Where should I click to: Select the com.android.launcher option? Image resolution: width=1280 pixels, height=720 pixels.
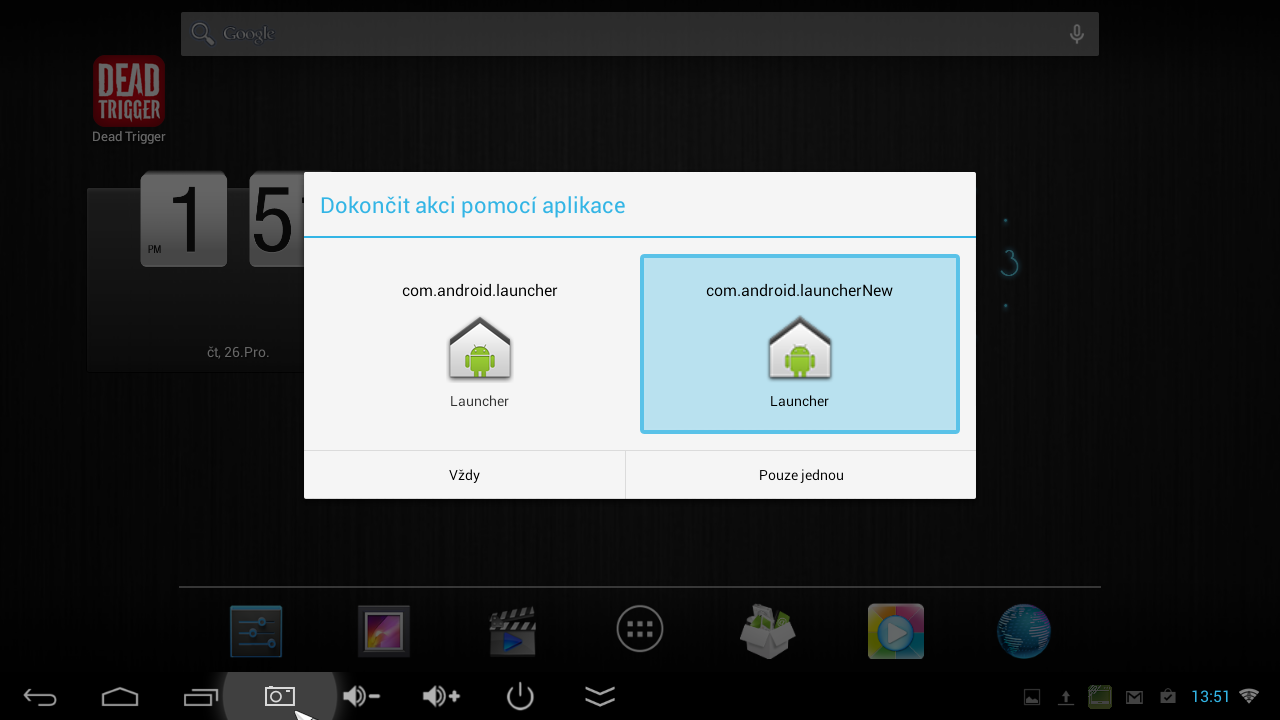pos(479,345)
